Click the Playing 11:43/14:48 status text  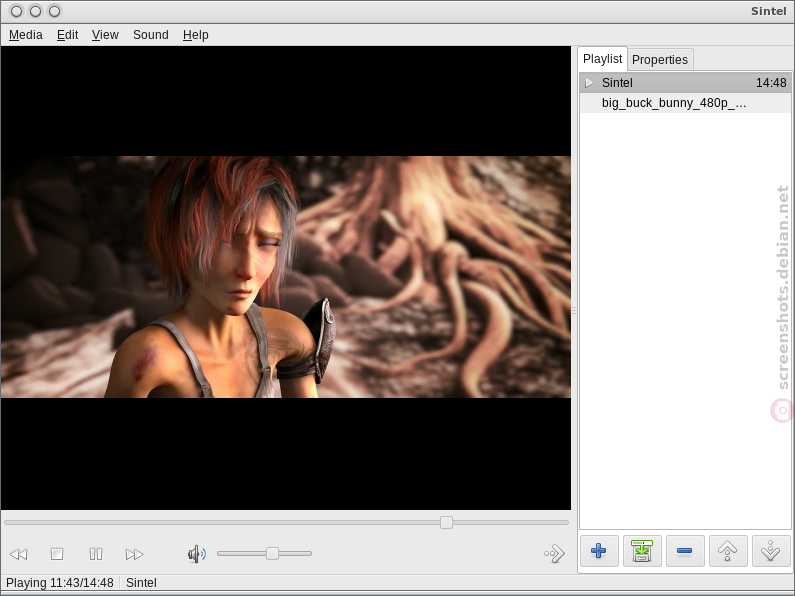click(x=60, y=583)
